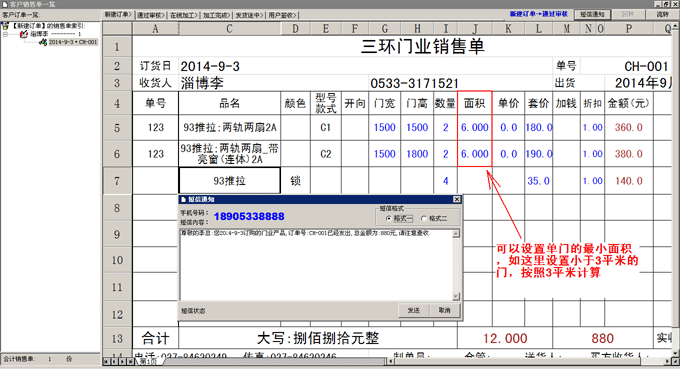Click the 短信通知 toolbar button
This screenshot has width=680, height=369.
[x=592, y=14]
